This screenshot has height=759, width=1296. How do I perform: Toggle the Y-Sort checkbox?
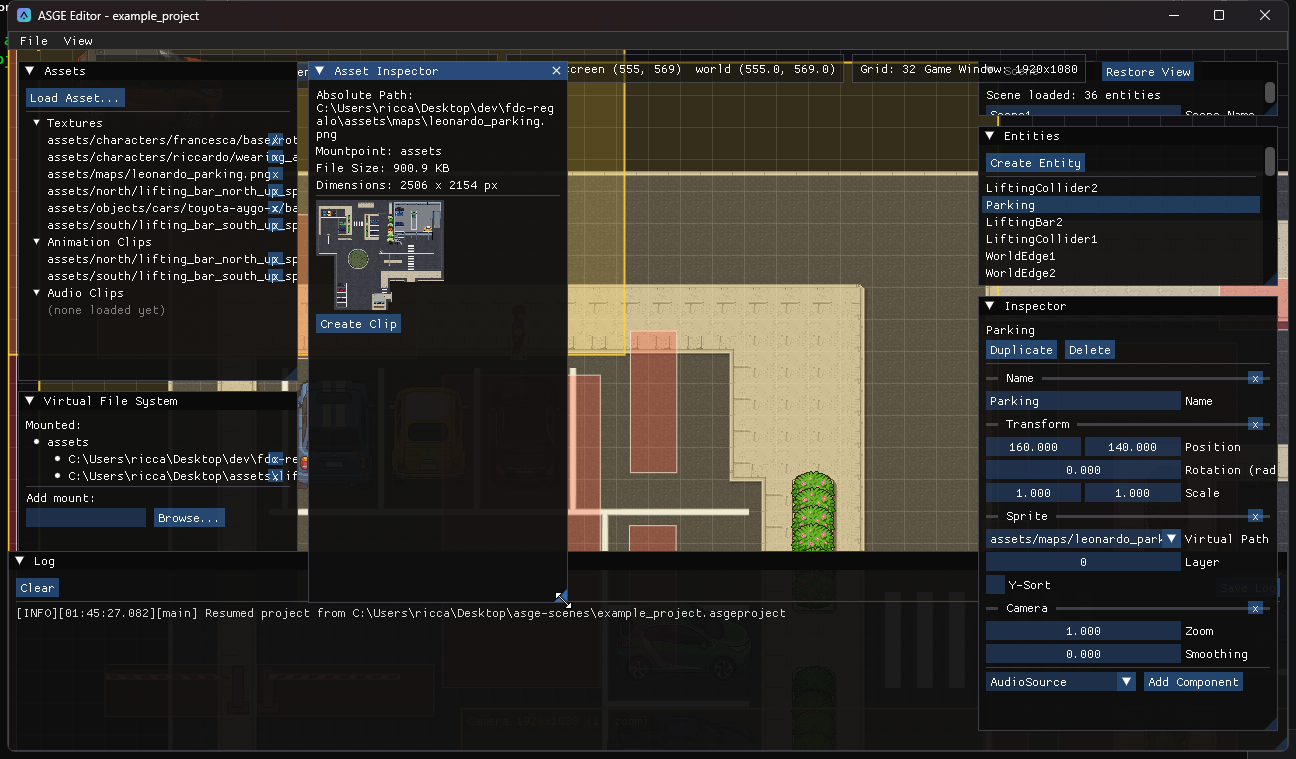click(x=995, y=585)
